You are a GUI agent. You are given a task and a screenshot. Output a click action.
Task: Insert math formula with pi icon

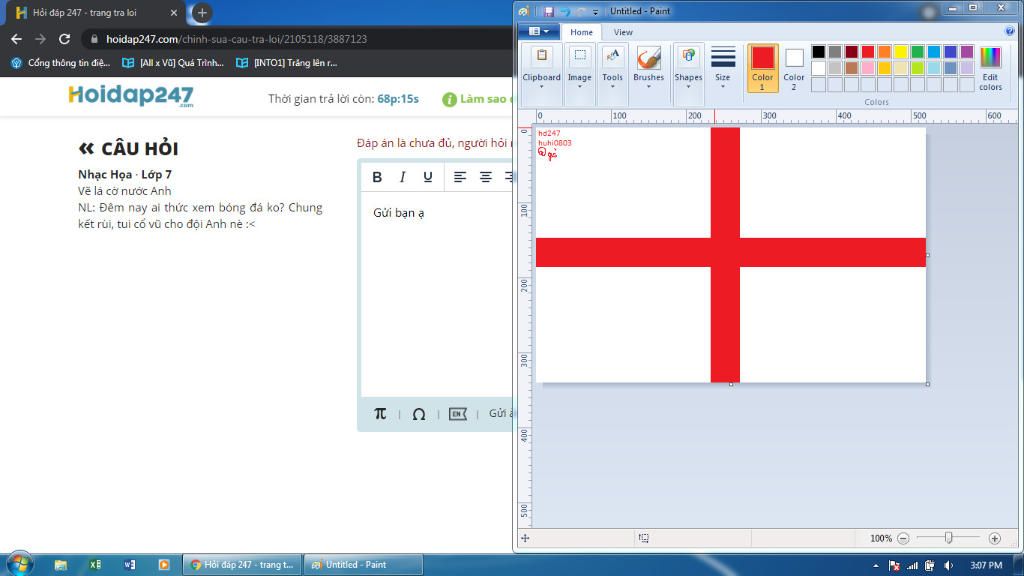[x=380, y=413]
